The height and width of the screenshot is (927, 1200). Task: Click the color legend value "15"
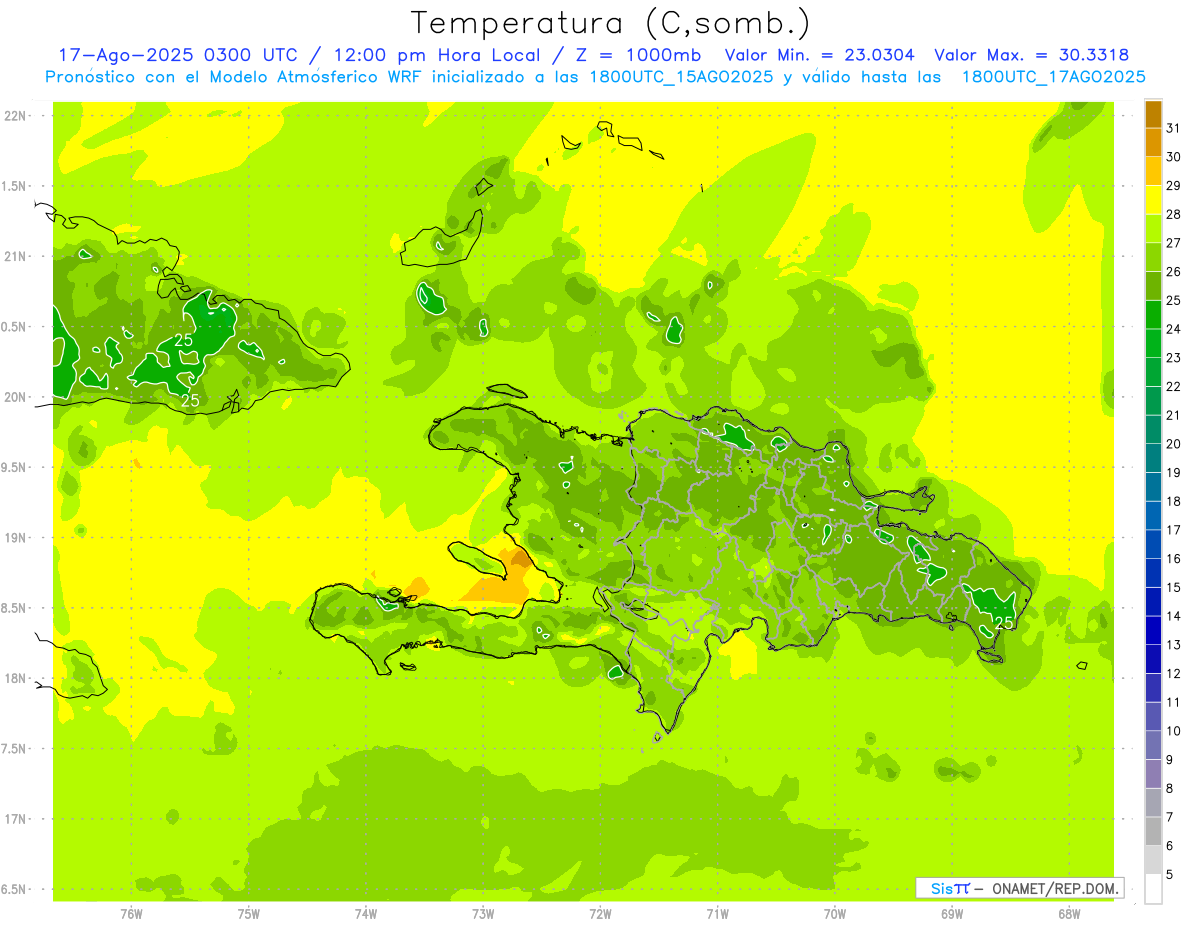[x=1174, y=587]
